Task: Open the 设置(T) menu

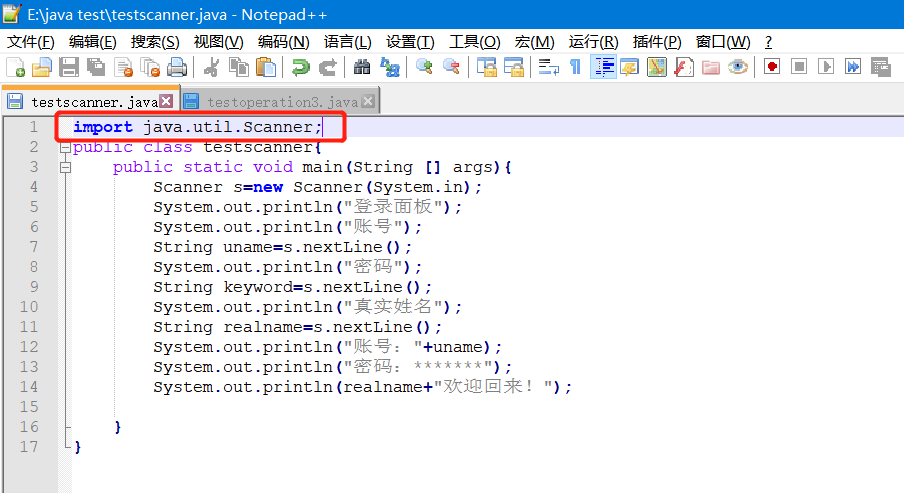Action: pos(410,42)
